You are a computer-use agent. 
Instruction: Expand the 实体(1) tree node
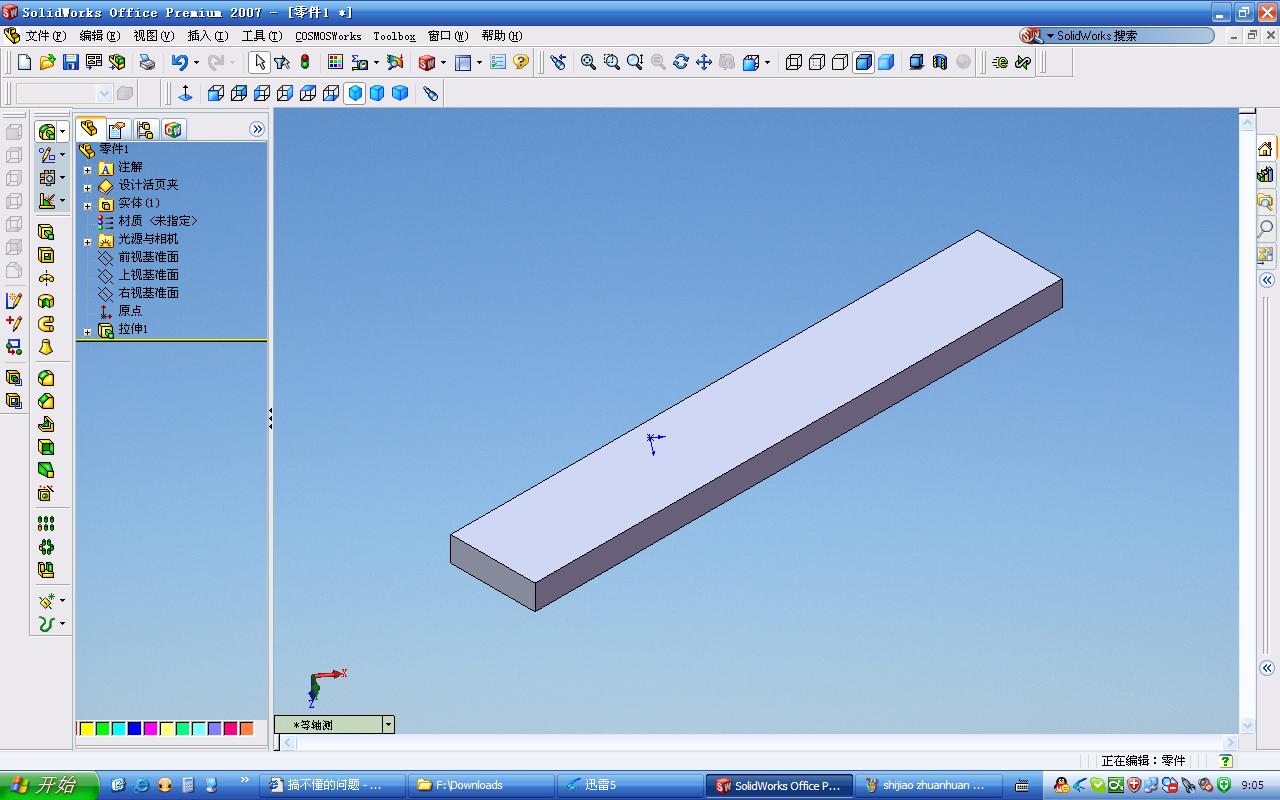(x=88, y=206)
